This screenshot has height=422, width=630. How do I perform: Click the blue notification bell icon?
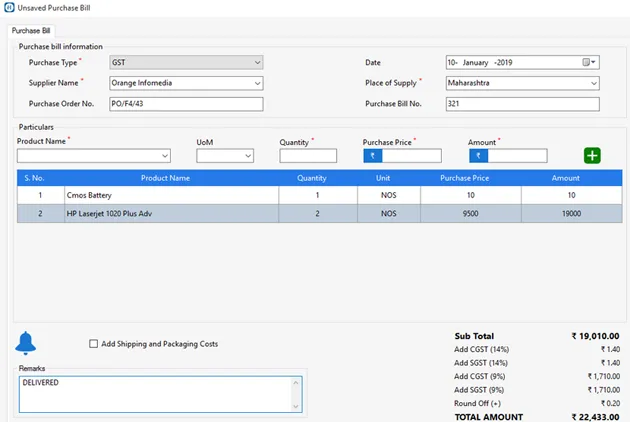pyautogui.click(x=26, y=343)
